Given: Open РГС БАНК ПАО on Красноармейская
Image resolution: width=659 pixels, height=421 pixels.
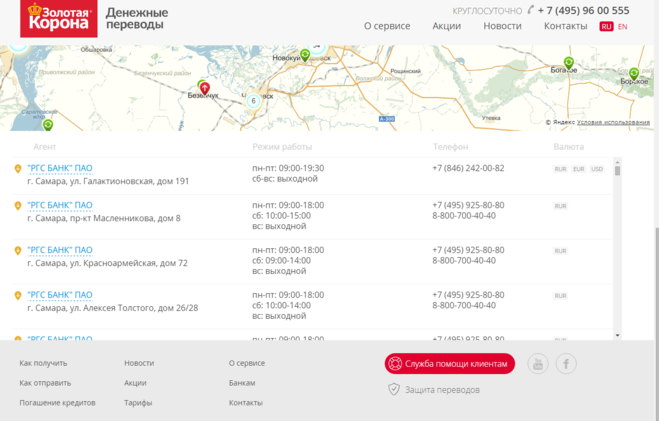Looking at the screenshot, I should pos(60,250).
